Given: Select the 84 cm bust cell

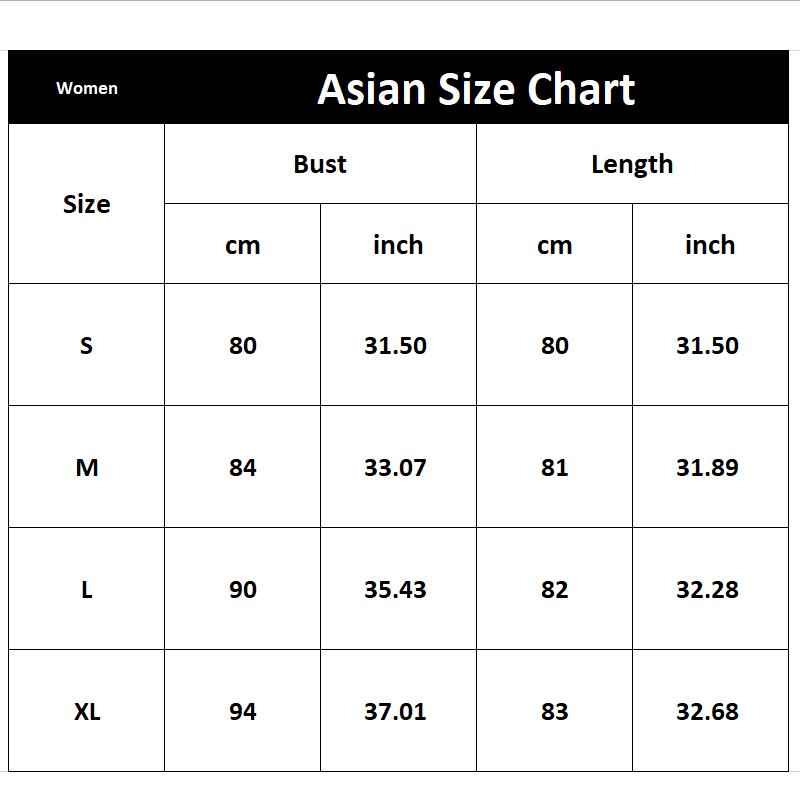Looking at the screenshot, I should pyautogui.click(x=242, y=467).
